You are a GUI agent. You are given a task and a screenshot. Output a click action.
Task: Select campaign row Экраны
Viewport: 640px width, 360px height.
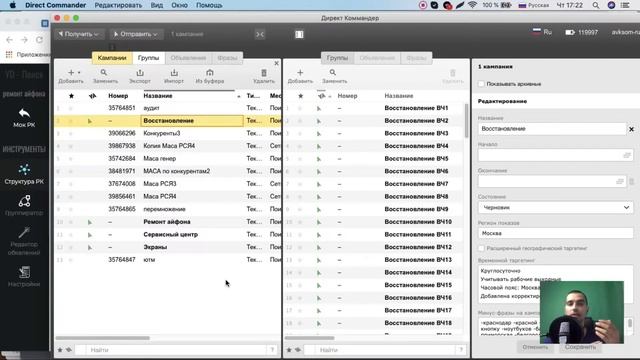click(x=167, y=247)
